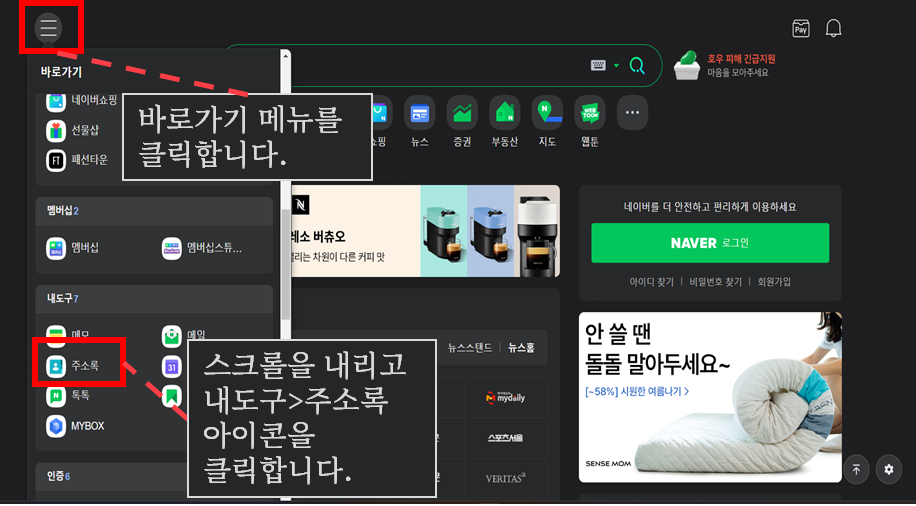Open 네이버쇼핑 in the shortcut panel
The height and width of the screenshot is (506, 916).
click(x=82, y=100)
